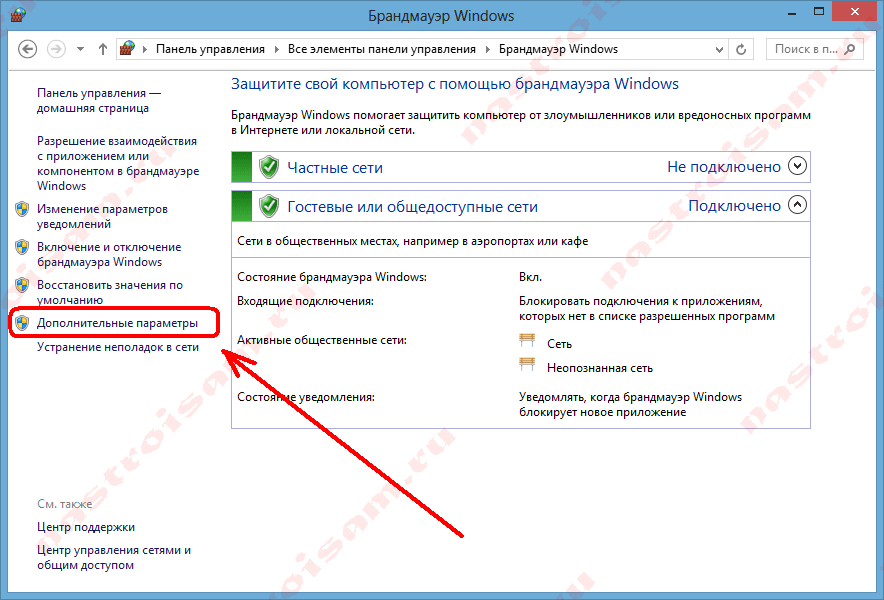The image size is (884, 600).
Task: Collapse the 'Гостевые или общедоступные сети' section
Action: tap(797, 205)
